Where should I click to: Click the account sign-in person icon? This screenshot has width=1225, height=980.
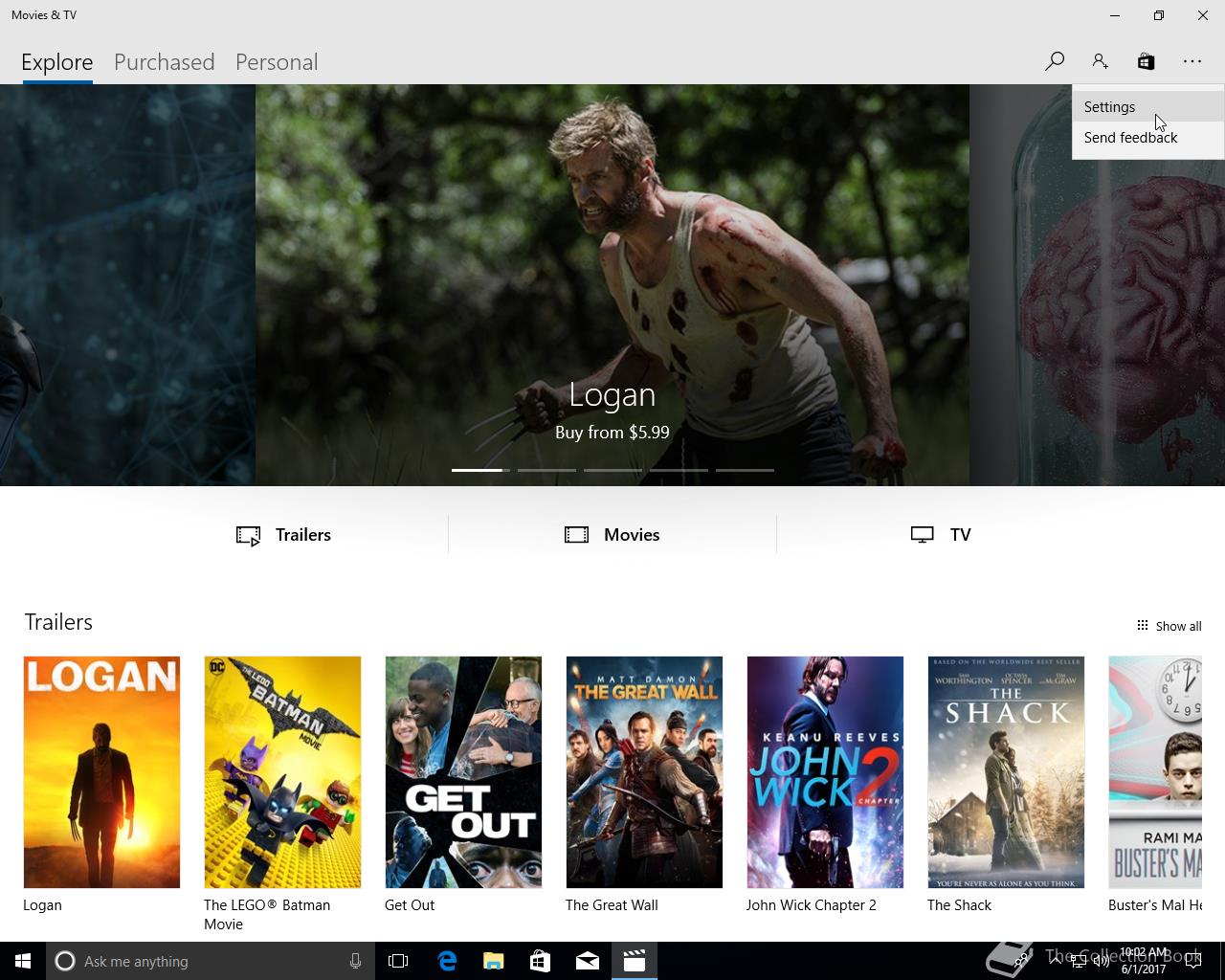[1100, 61]
